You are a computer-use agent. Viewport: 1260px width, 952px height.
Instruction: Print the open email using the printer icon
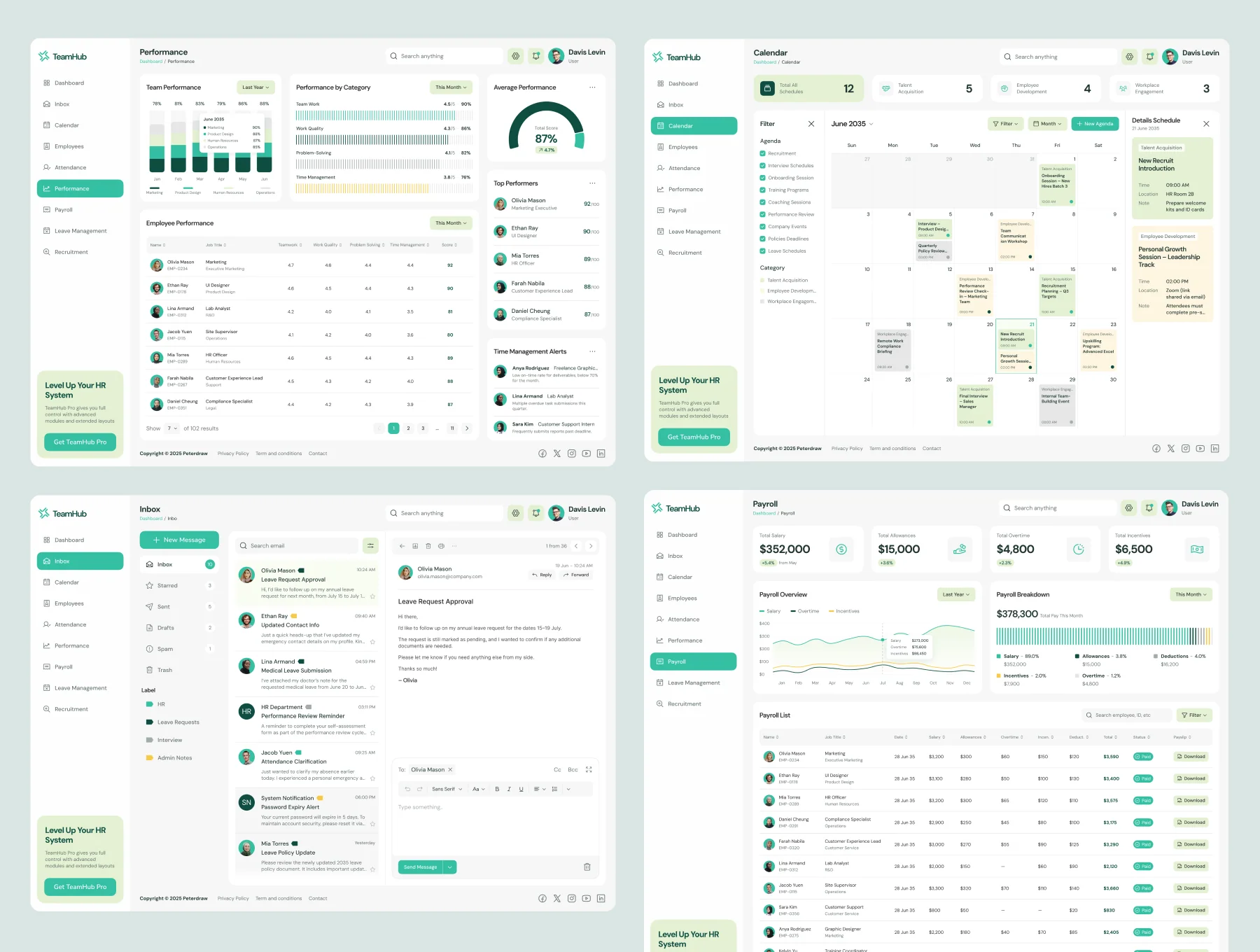[x=441, y=546]
